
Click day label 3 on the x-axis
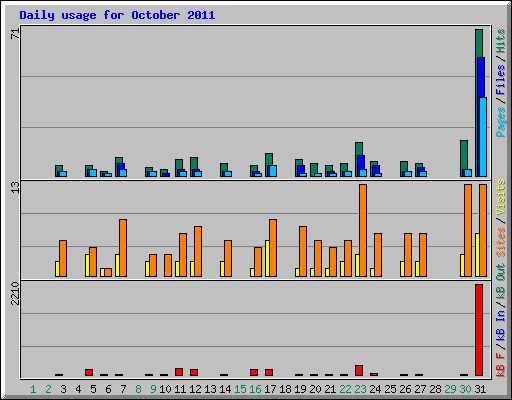[x=63, y=389]
